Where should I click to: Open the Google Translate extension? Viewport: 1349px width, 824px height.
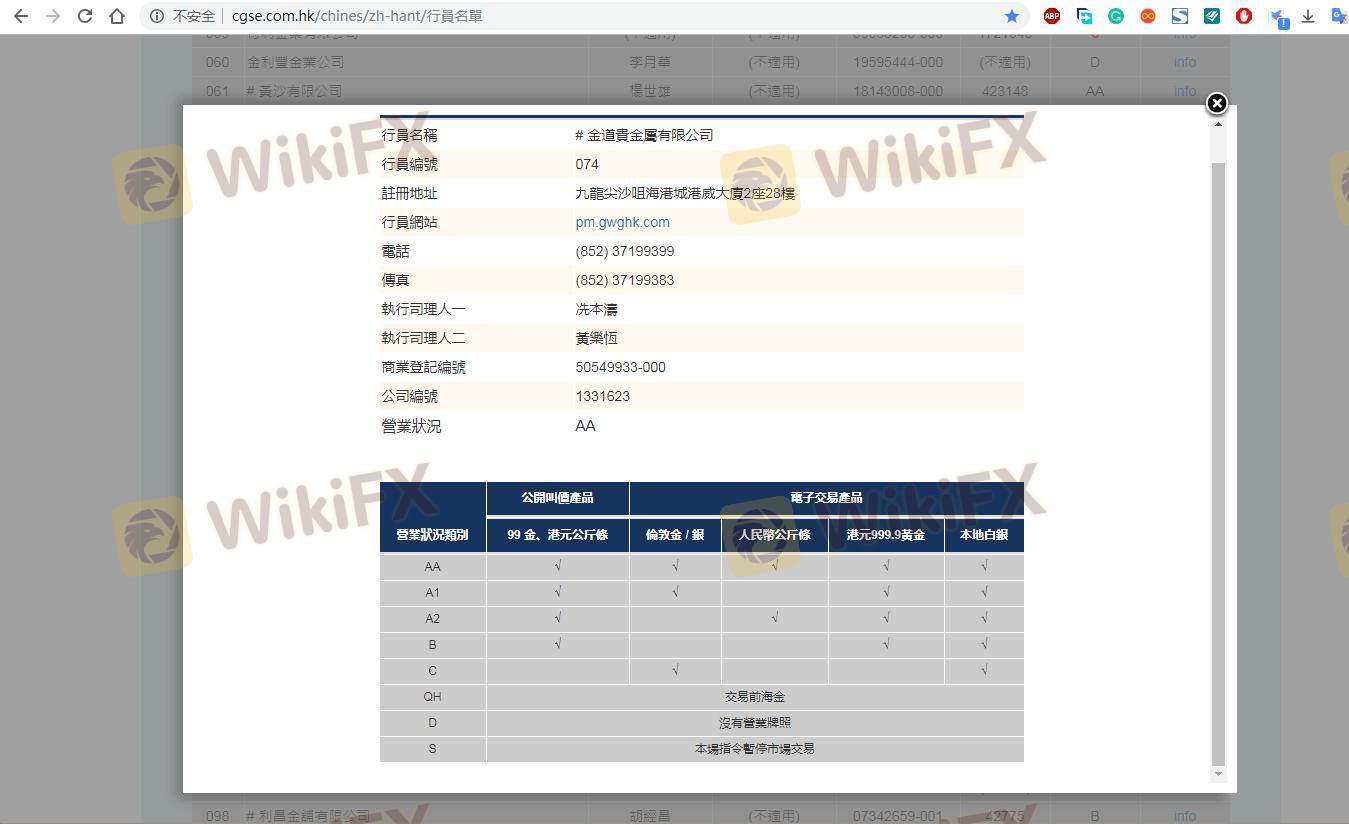coord(1338,16)
